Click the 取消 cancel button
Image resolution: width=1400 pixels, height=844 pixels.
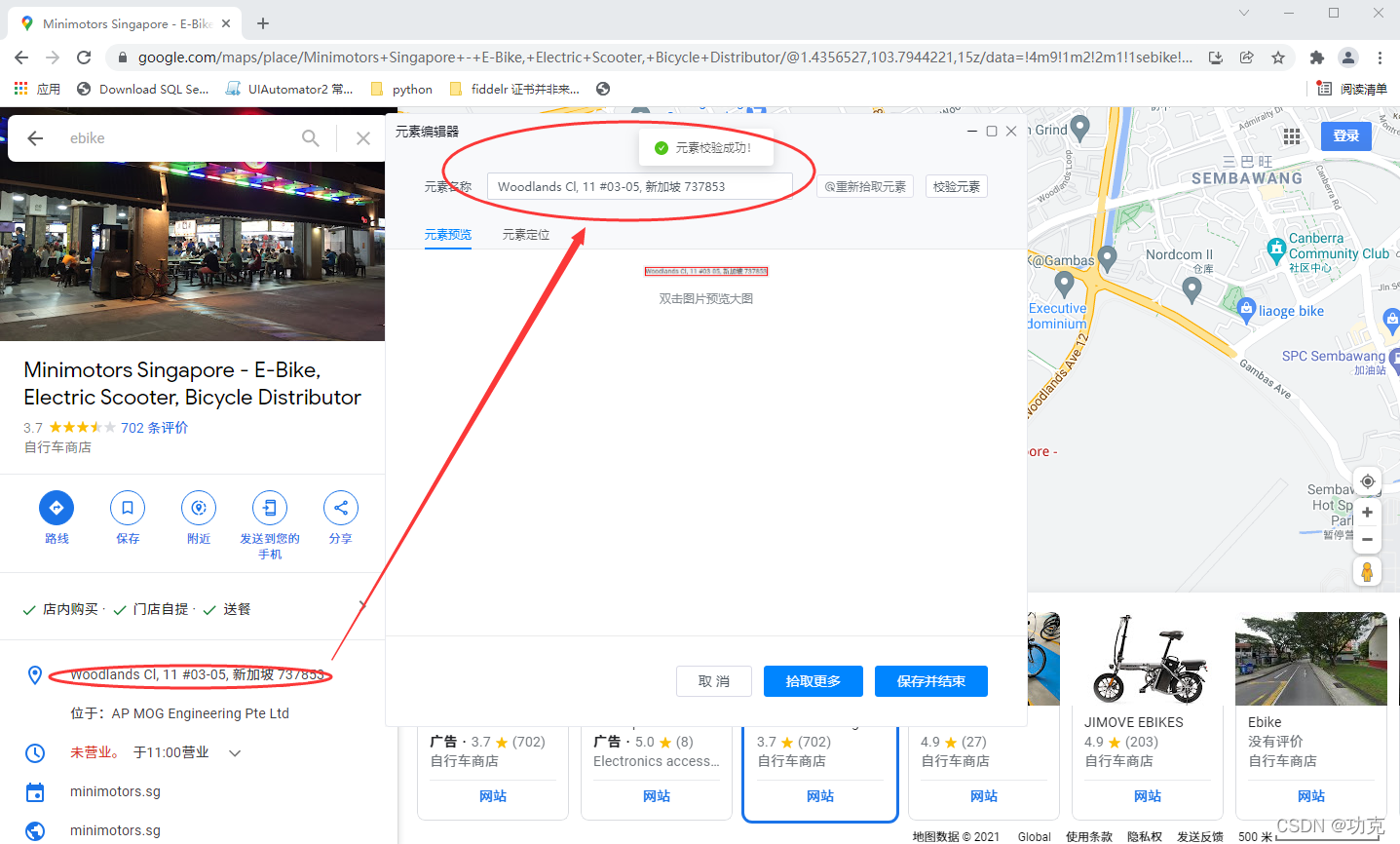[x=714, y=681]
